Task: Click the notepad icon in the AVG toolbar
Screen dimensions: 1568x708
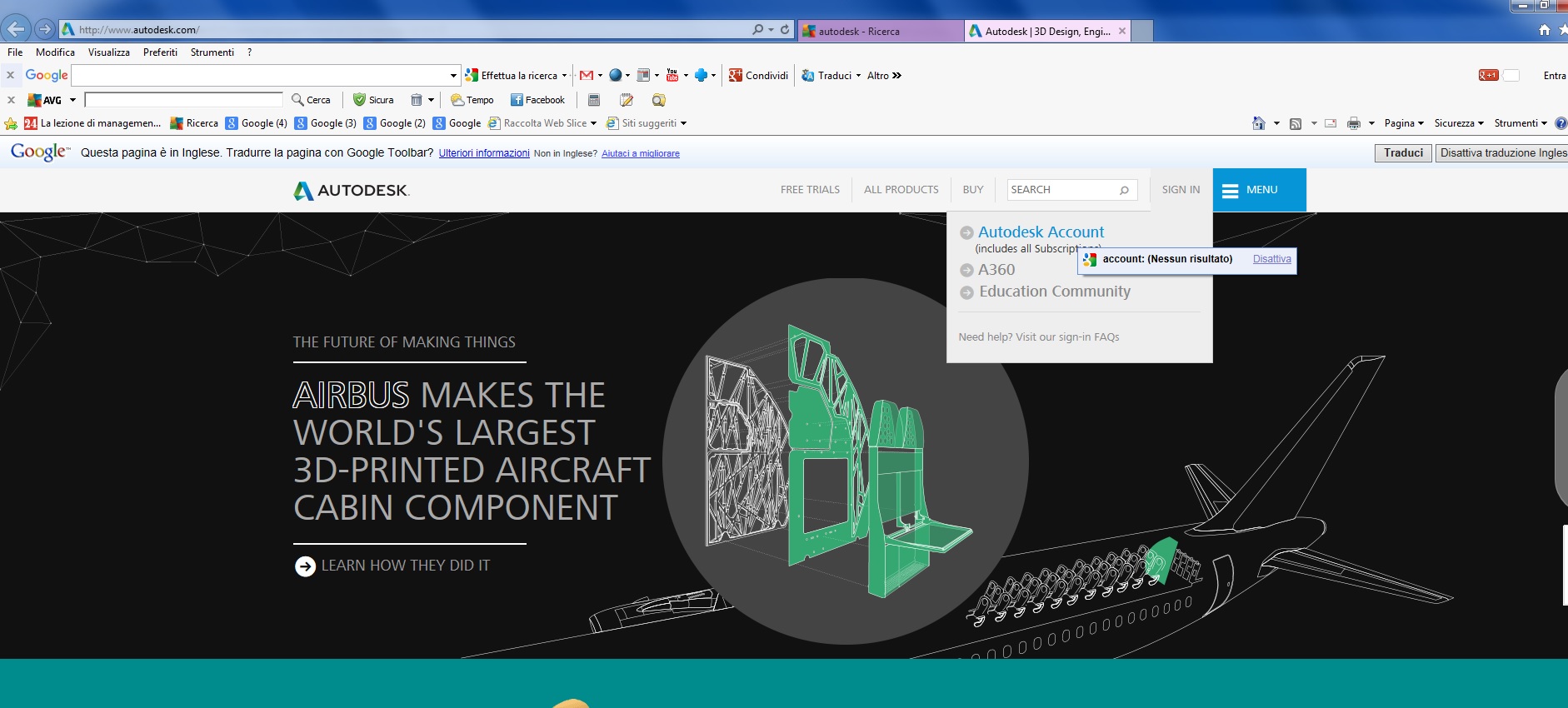Action: [x=627, y=100]
